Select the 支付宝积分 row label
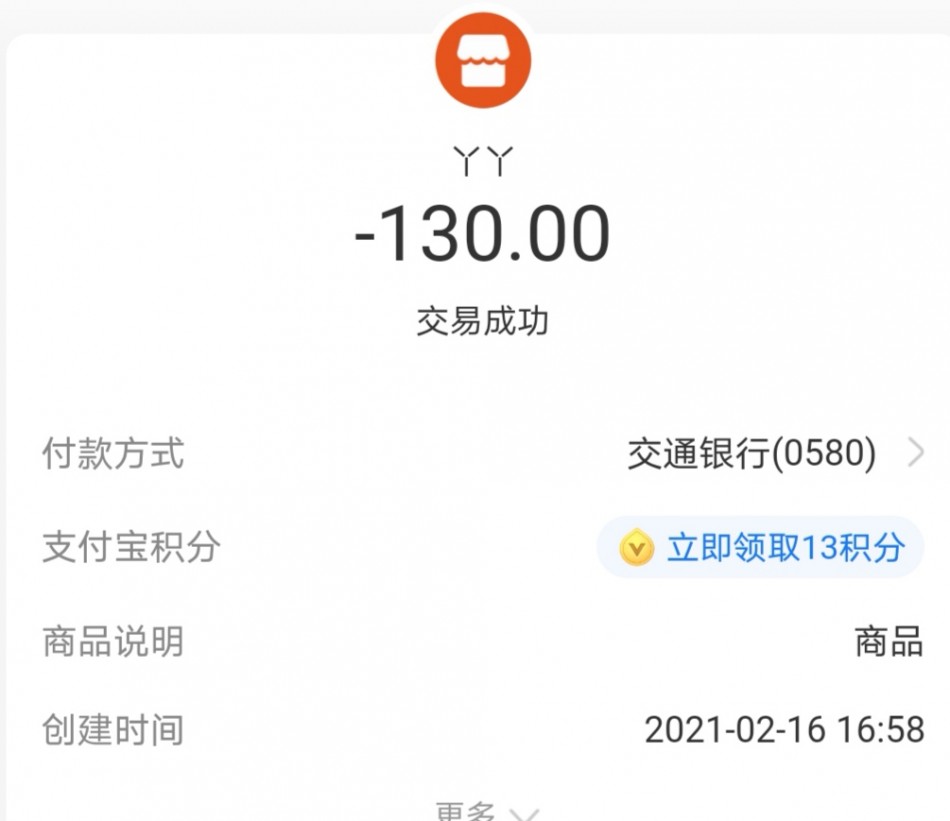This screenshot has height=821, width=950. 131,548
